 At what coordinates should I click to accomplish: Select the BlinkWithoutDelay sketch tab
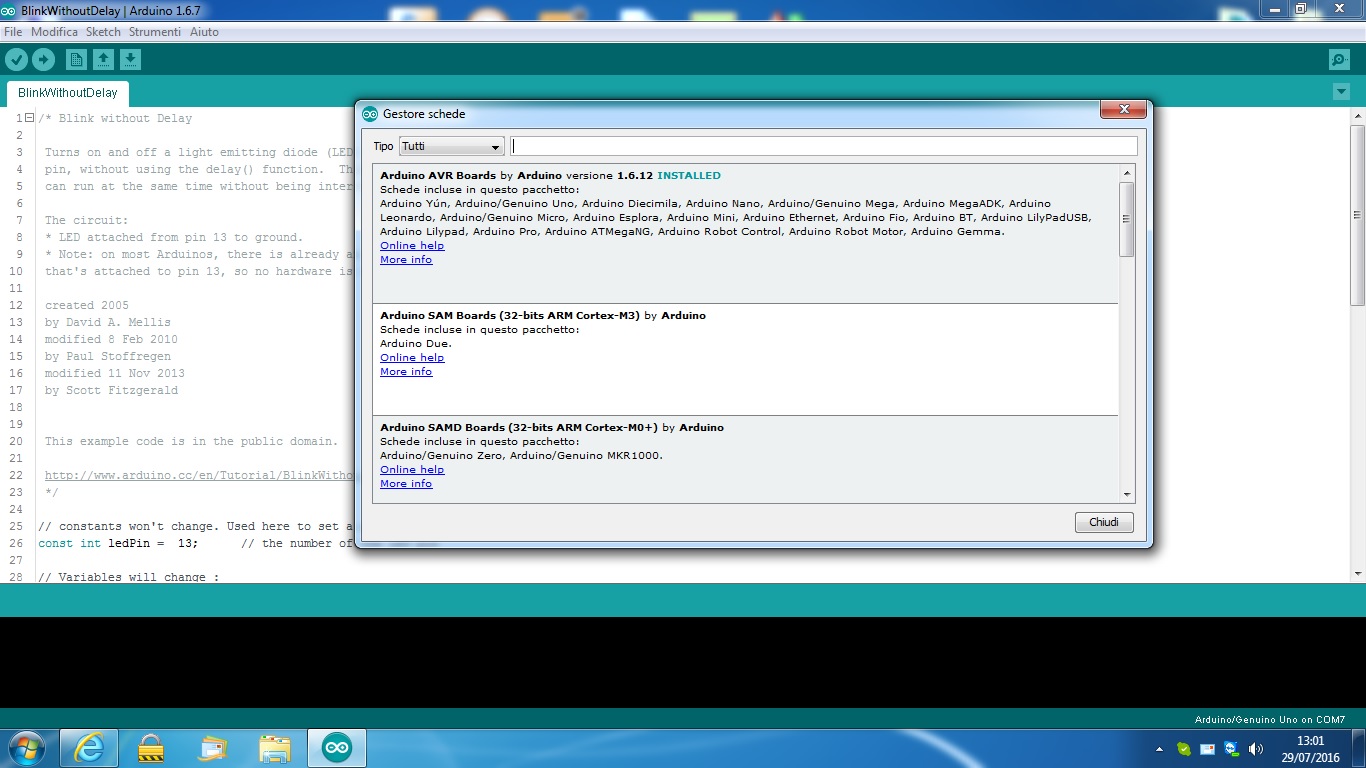click(x=66, y=93)
